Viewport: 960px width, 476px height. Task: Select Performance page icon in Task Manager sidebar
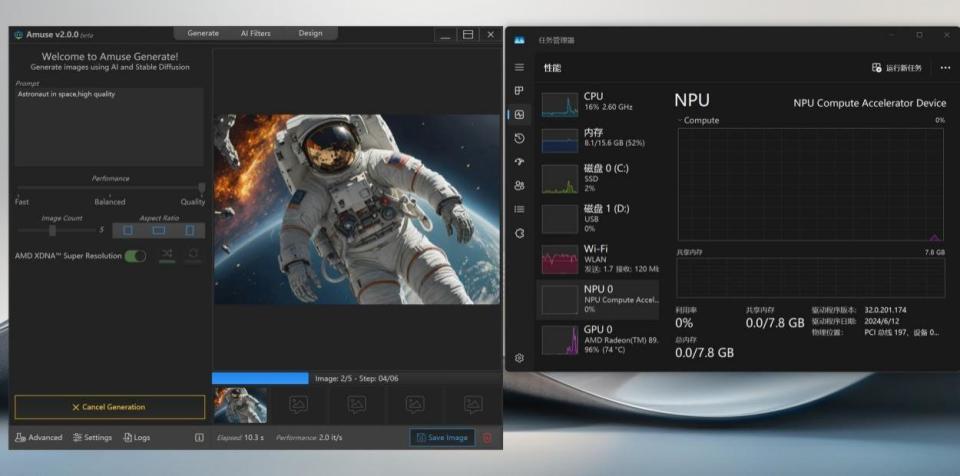pyautogui.click(x=519, y=114)
